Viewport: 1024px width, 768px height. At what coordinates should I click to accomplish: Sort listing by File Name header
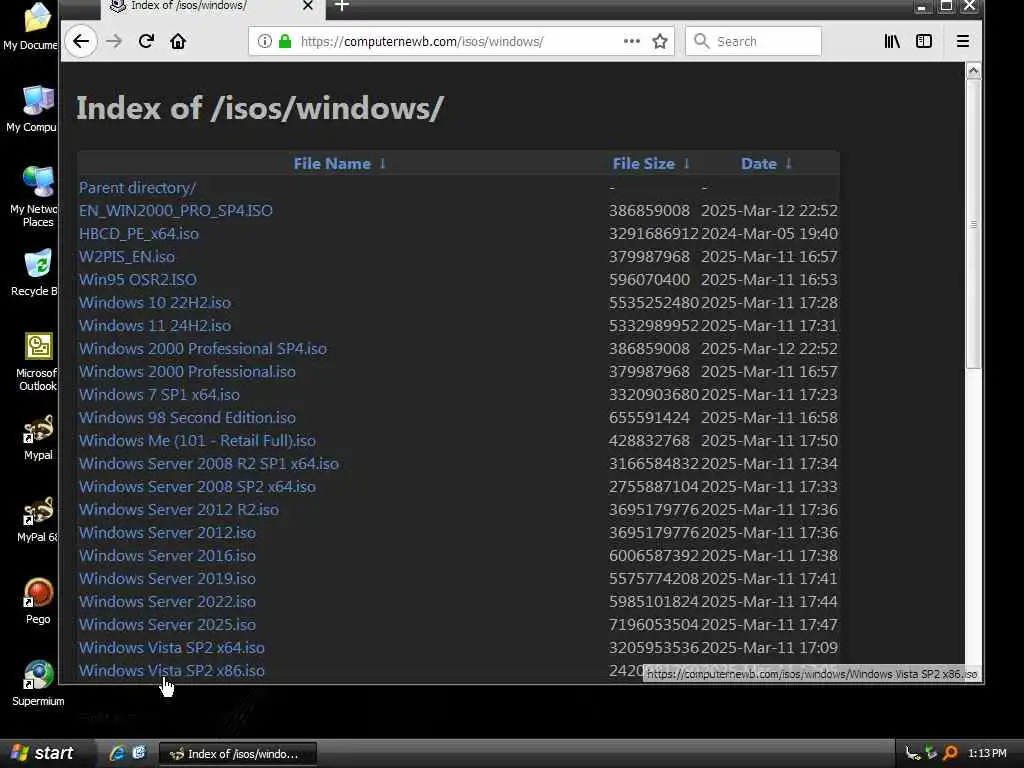tap(332, 163)
